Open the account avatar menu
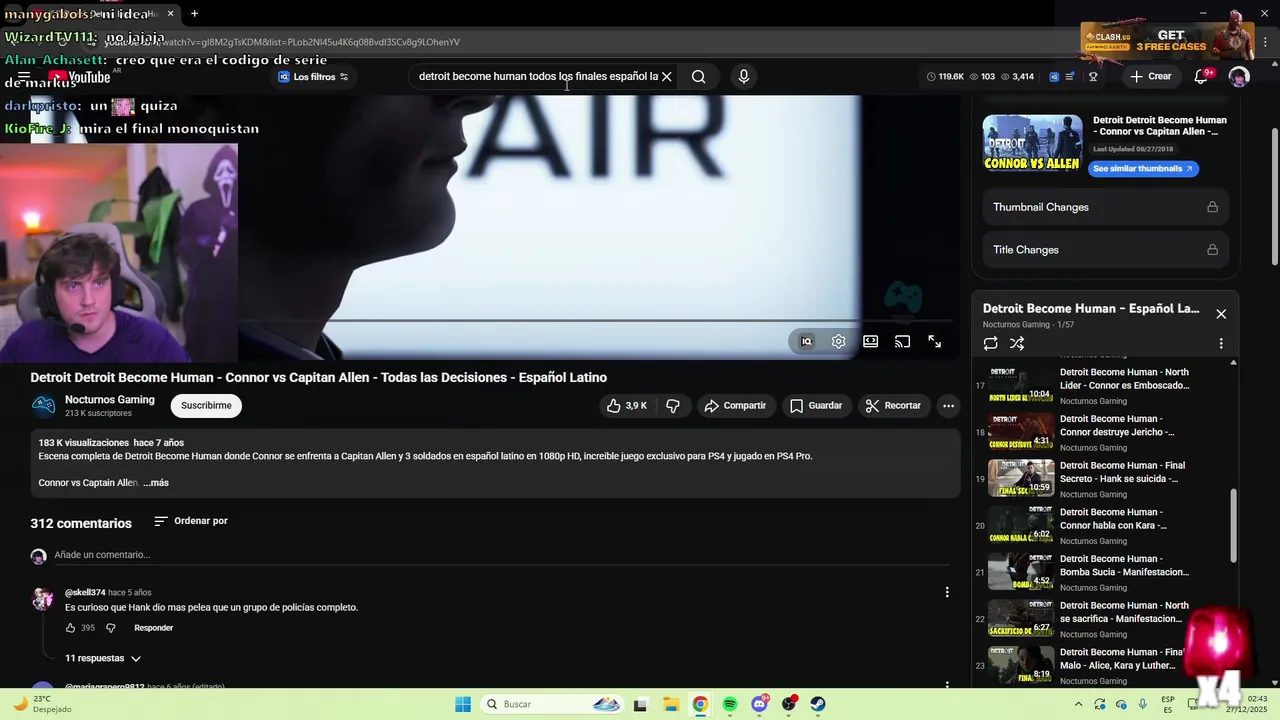 (x=1239, y=77)
